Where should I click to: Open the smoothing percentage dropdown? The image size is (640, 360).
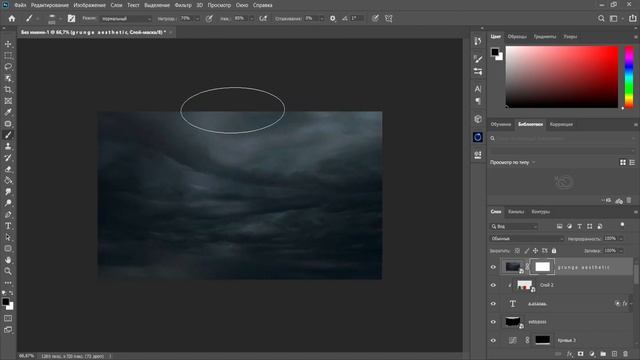tap(322, 19)
